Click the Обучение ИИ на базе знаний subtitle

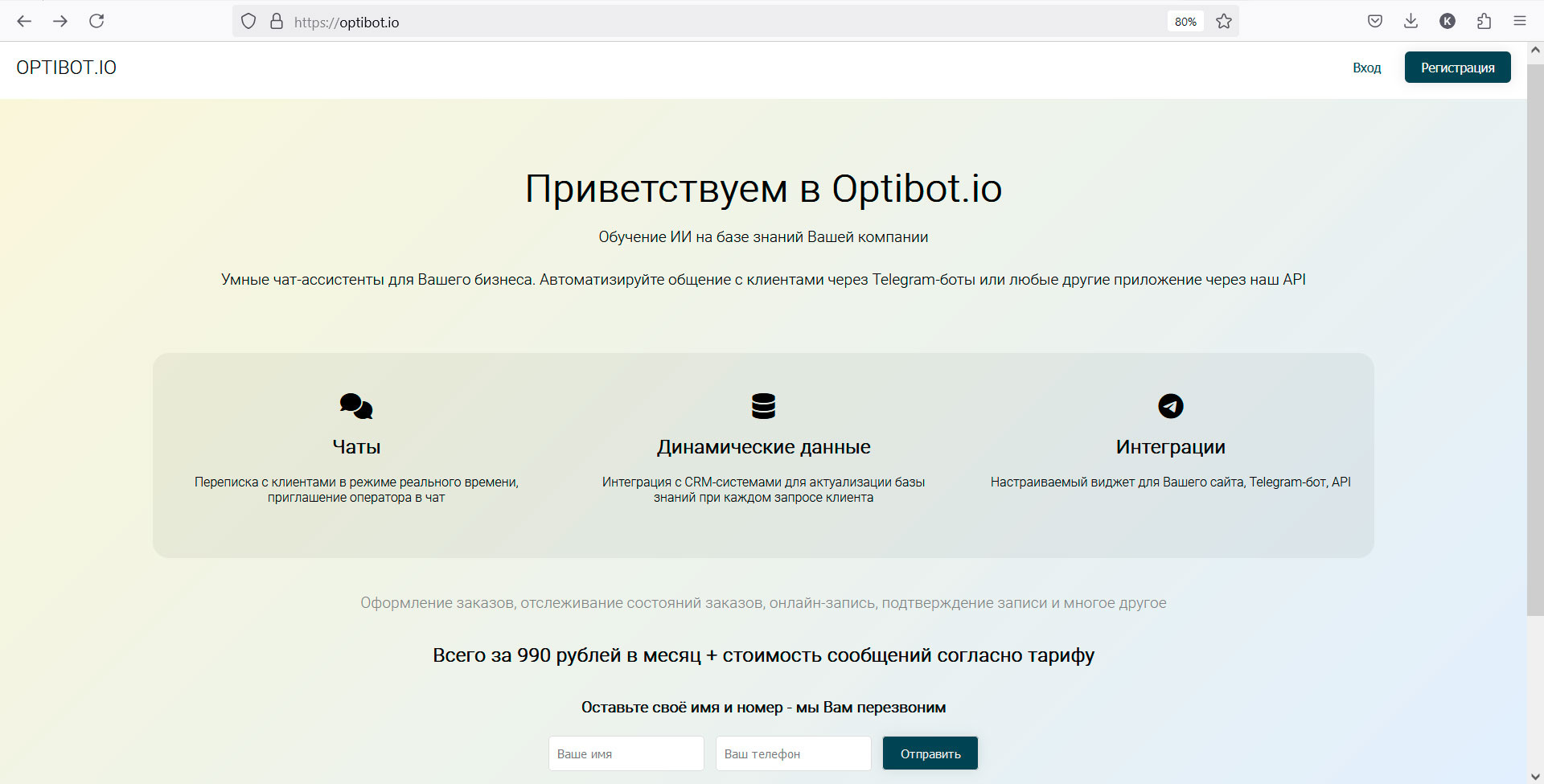point(763,237)
